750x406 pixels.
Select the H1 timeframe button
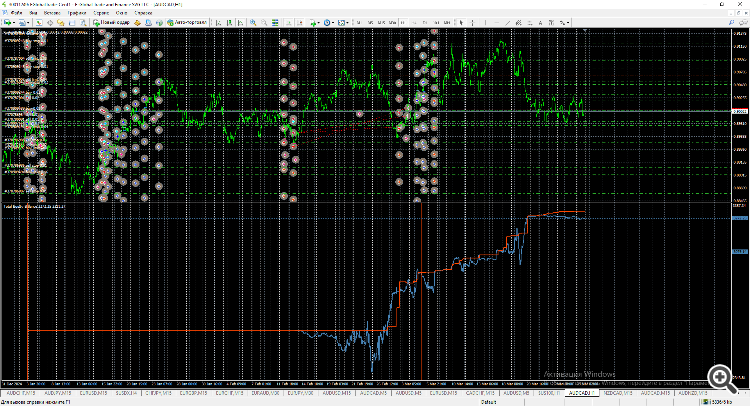click(403, 22)
